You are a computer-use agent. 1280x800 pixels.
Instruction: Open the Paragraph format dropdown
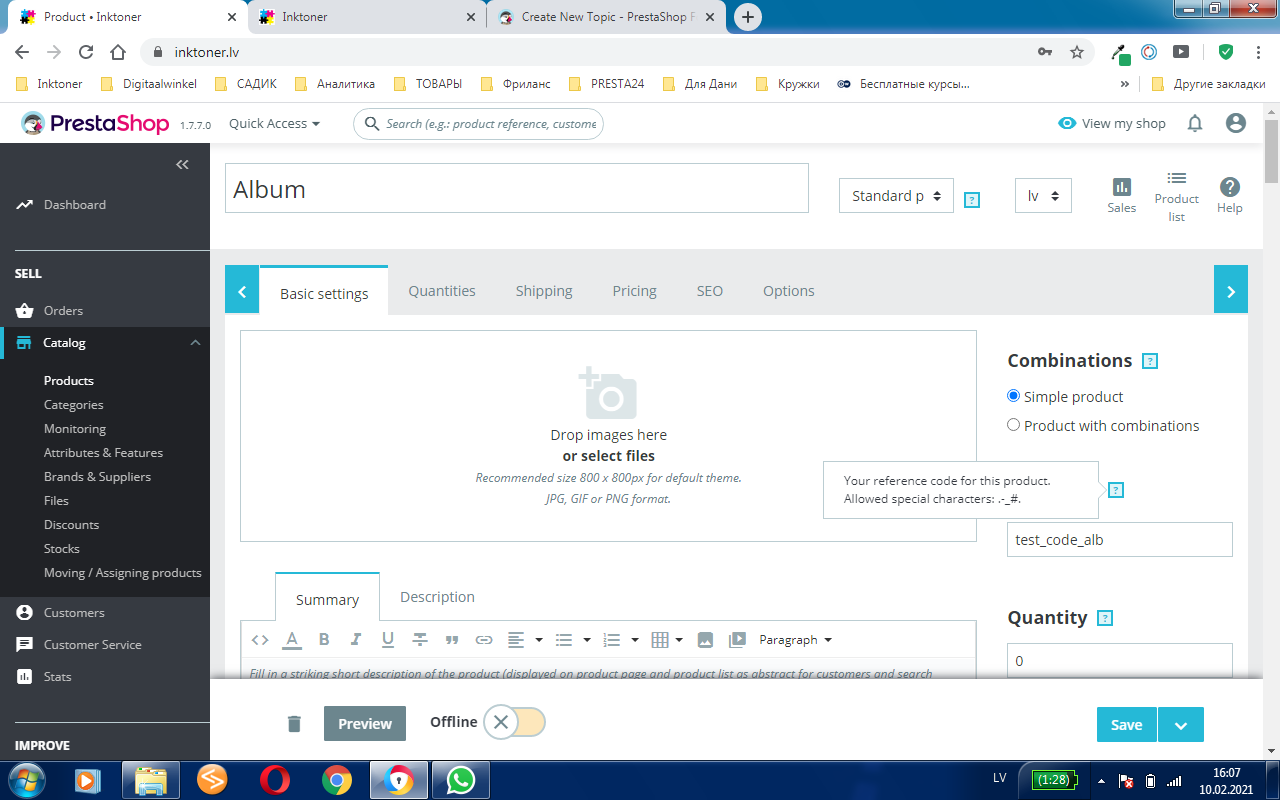click(796, 640)
